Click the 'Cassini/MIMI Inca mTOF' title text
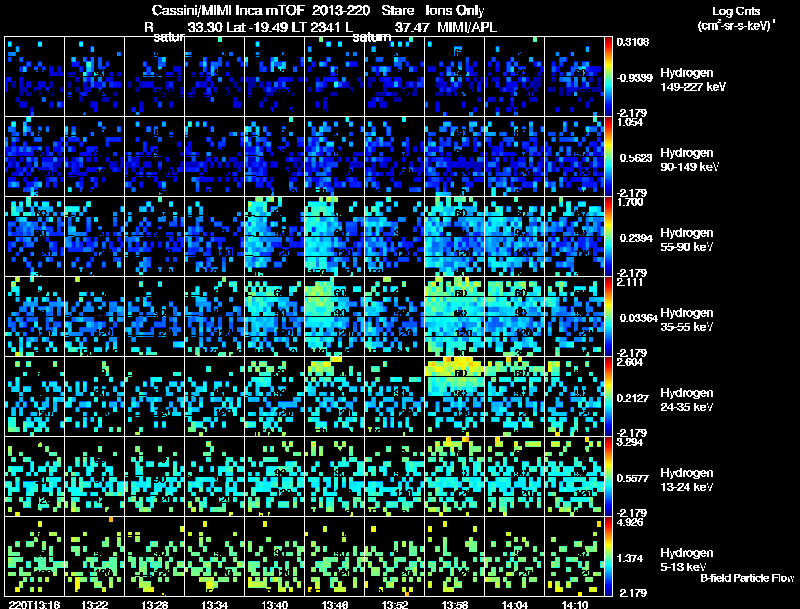Screen dimensions: 800x609 228,11
